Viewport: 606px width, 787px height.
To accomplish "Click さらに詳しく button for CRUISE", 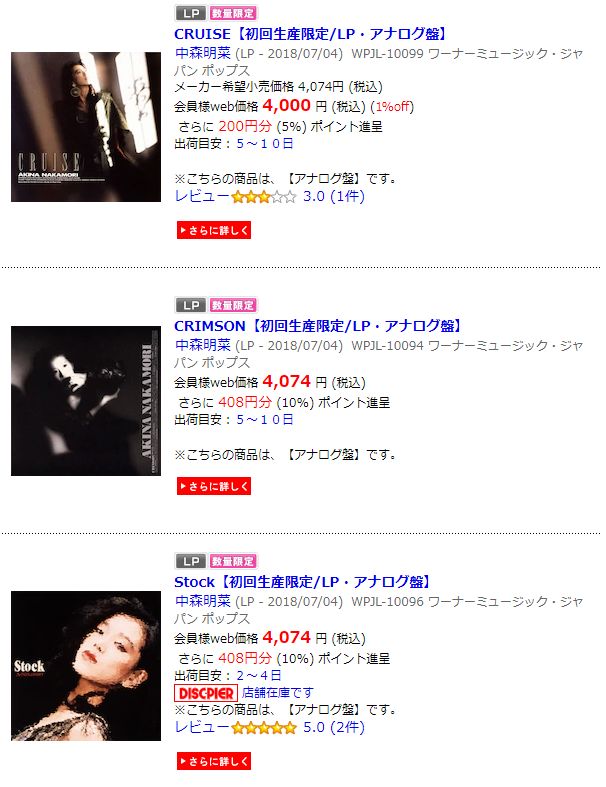I will (x=214, y=230).
